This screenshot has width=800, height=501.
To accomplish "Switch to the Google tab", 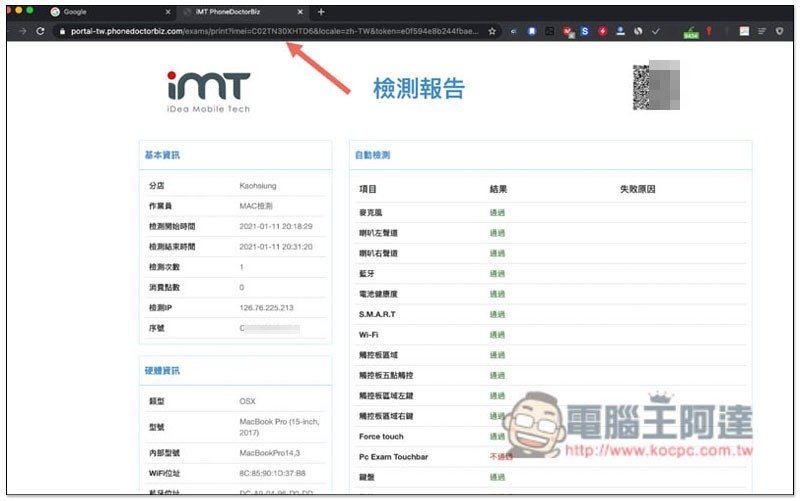I will [100, 12].
